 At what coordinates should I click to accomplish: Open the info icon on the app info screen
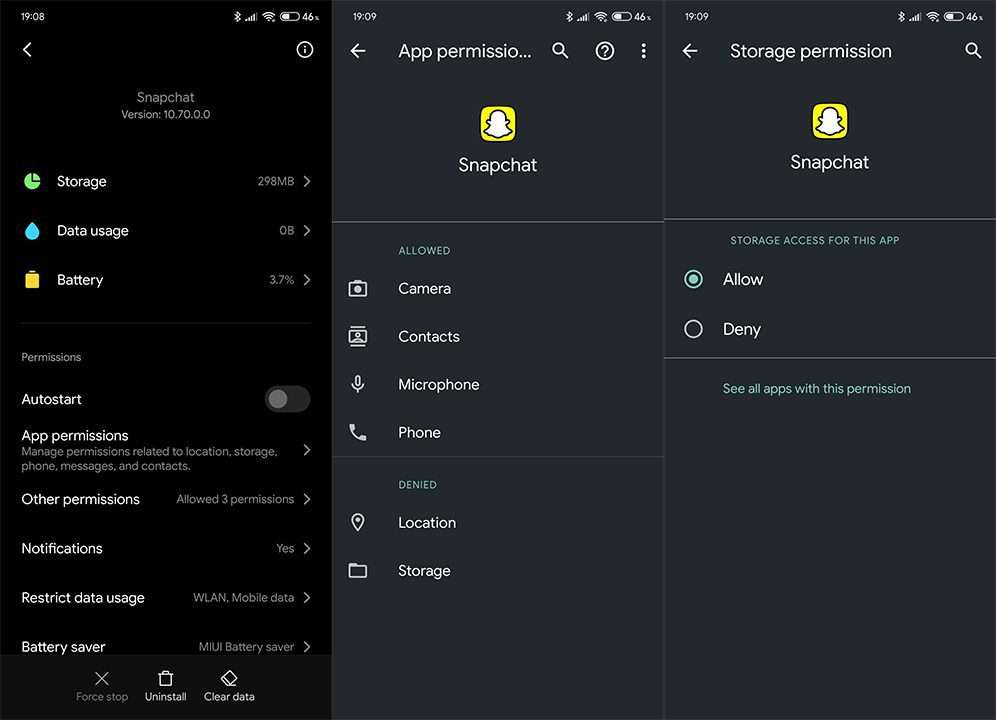(305, 50)
